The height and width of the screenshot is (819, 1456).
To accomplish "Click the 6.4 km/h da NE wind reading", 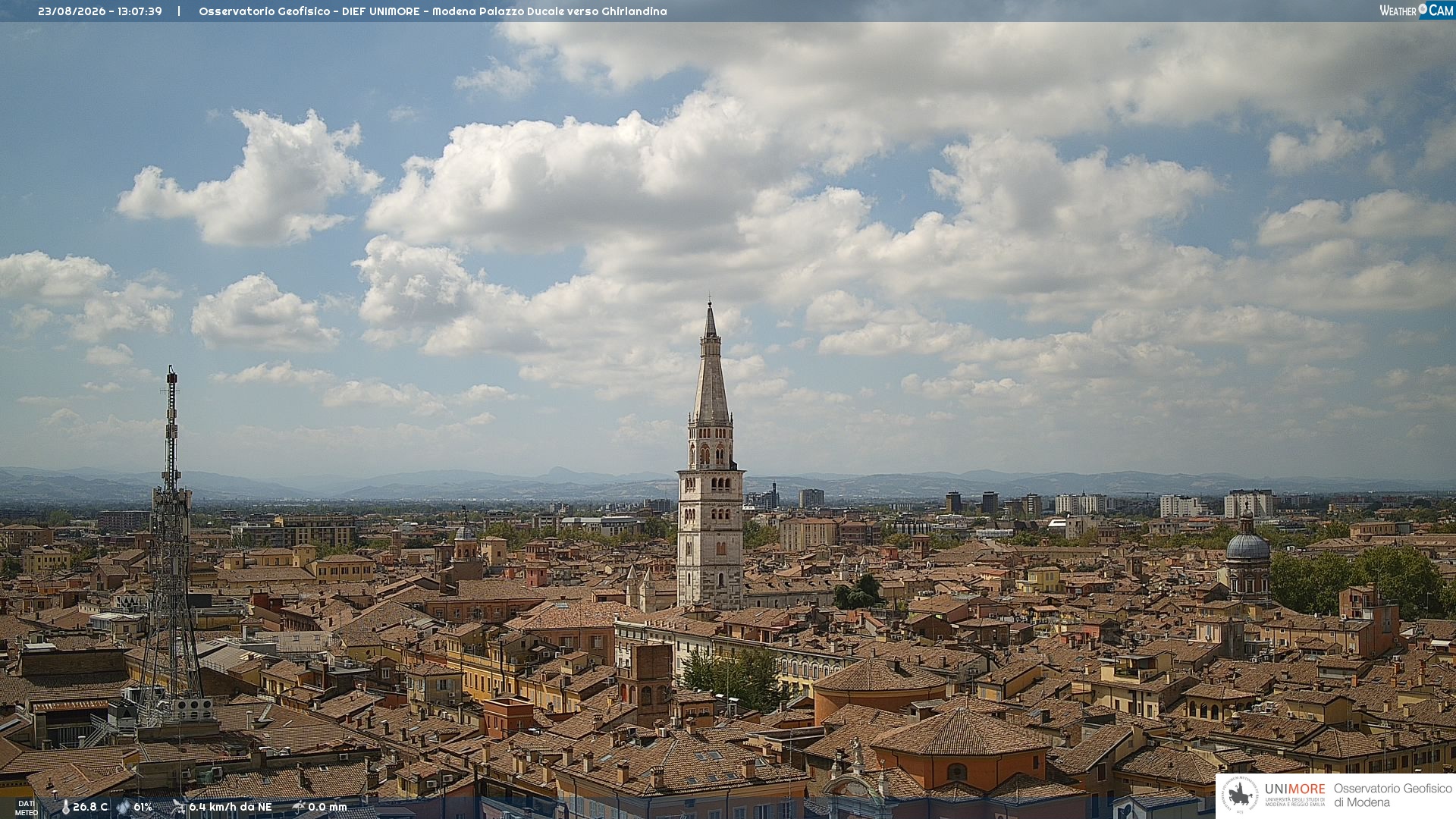I will tap(231, 807).
